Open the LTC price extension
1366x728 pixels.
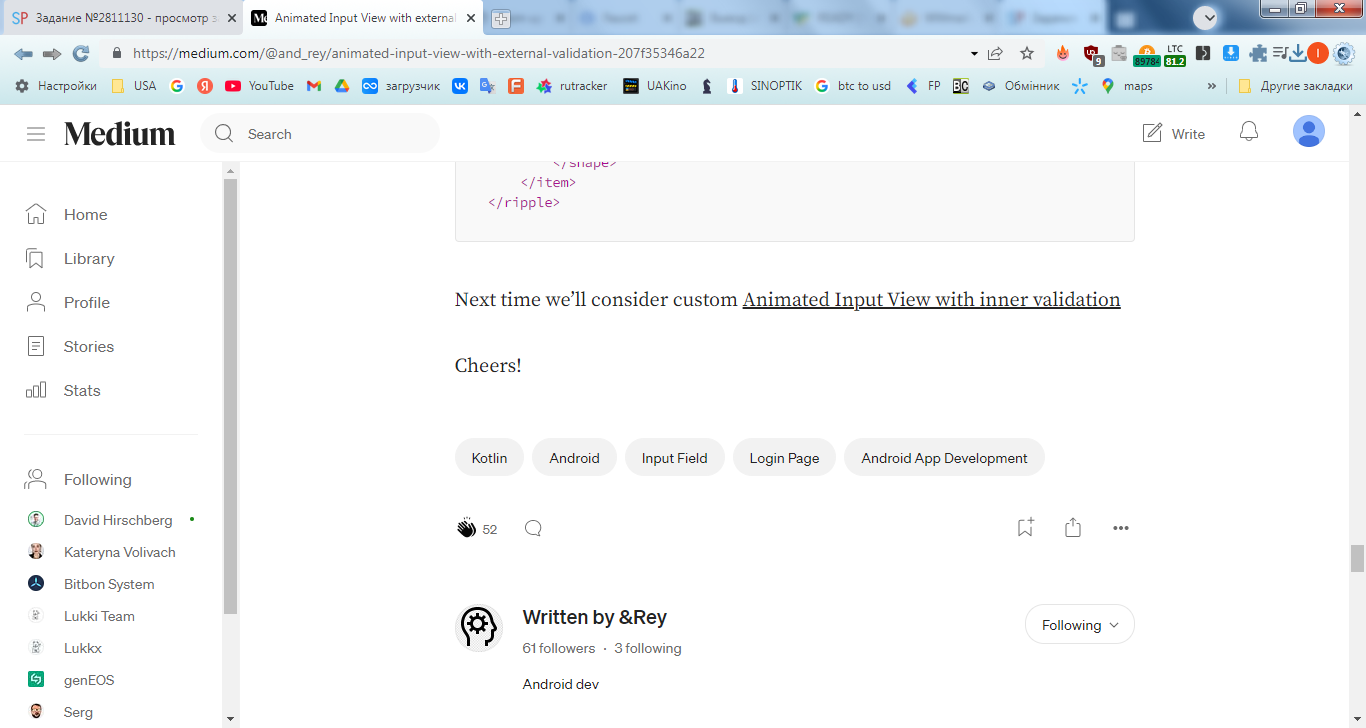coord(1174,54)
